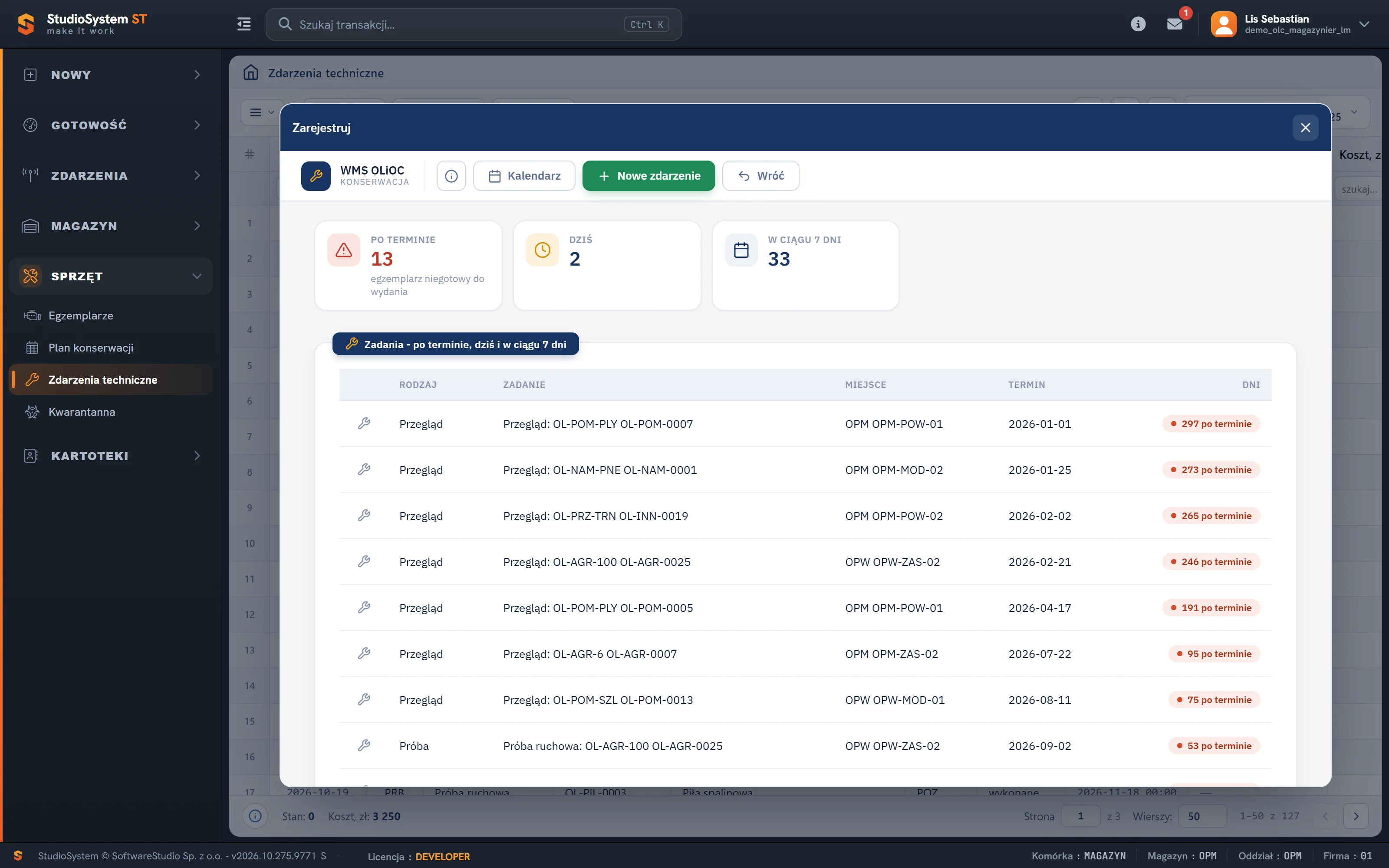Focus the Szukaj transakcji search field
The height and width of the screenshot is (868, 1389).
coord(474,24)
